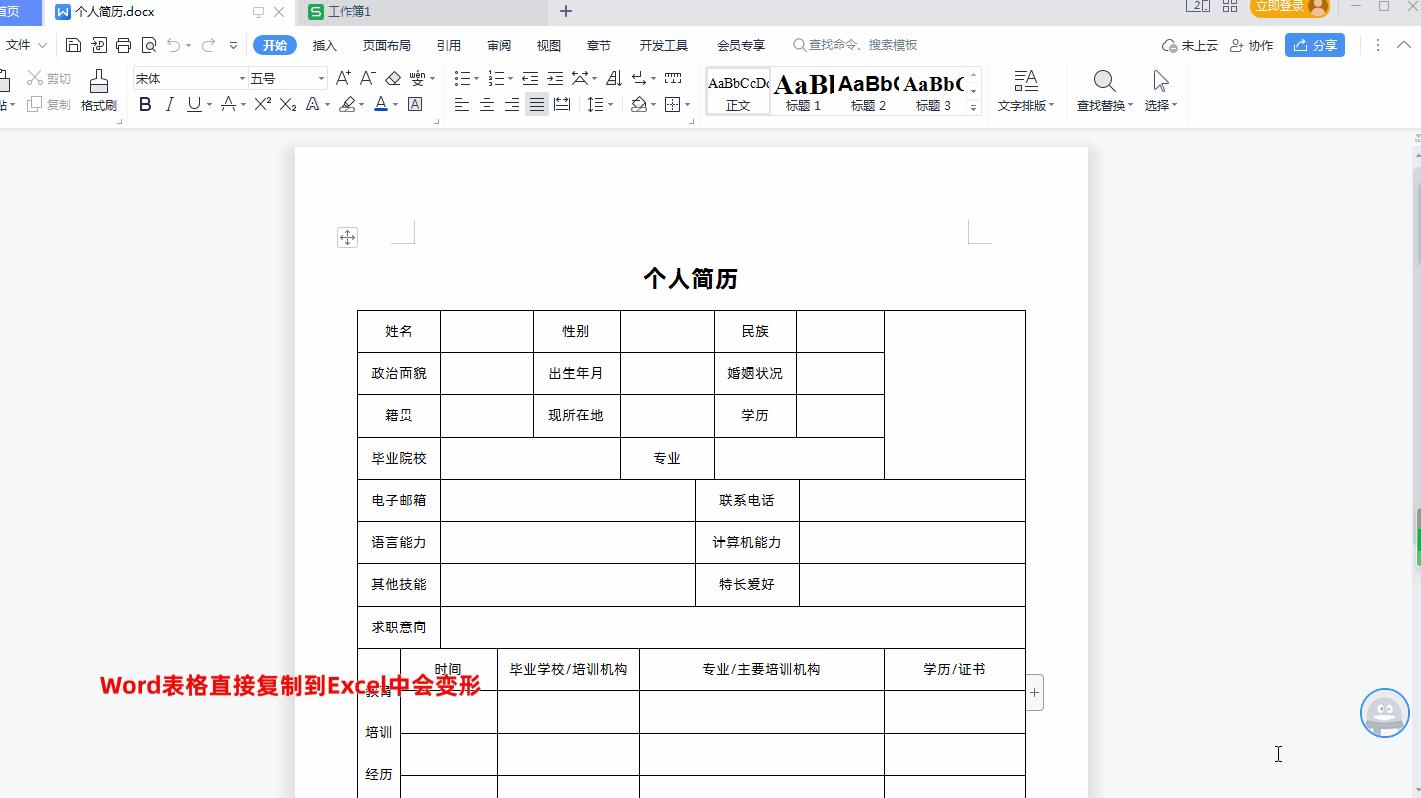
Task: Click the bulleted list icon
Action: coord(461,77)
